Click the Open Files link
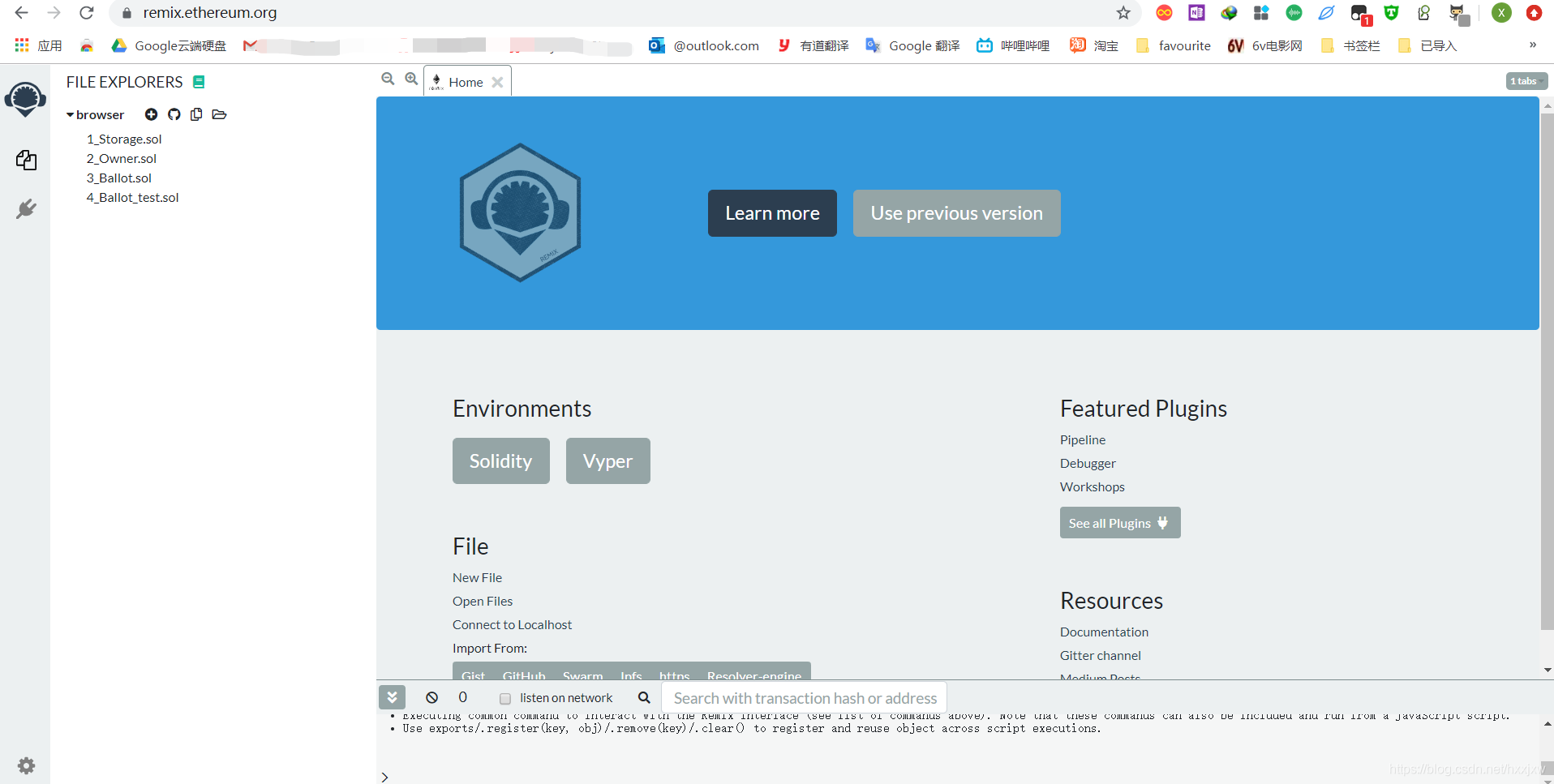The height and width of the screenshot is (784, 1554). pos(483,601)
